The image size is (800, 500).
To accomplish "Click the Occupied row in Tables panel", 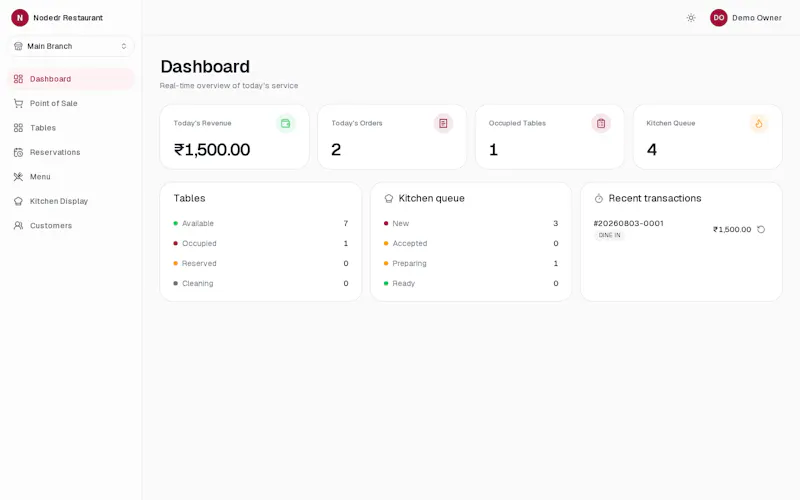I will point(261,243).
